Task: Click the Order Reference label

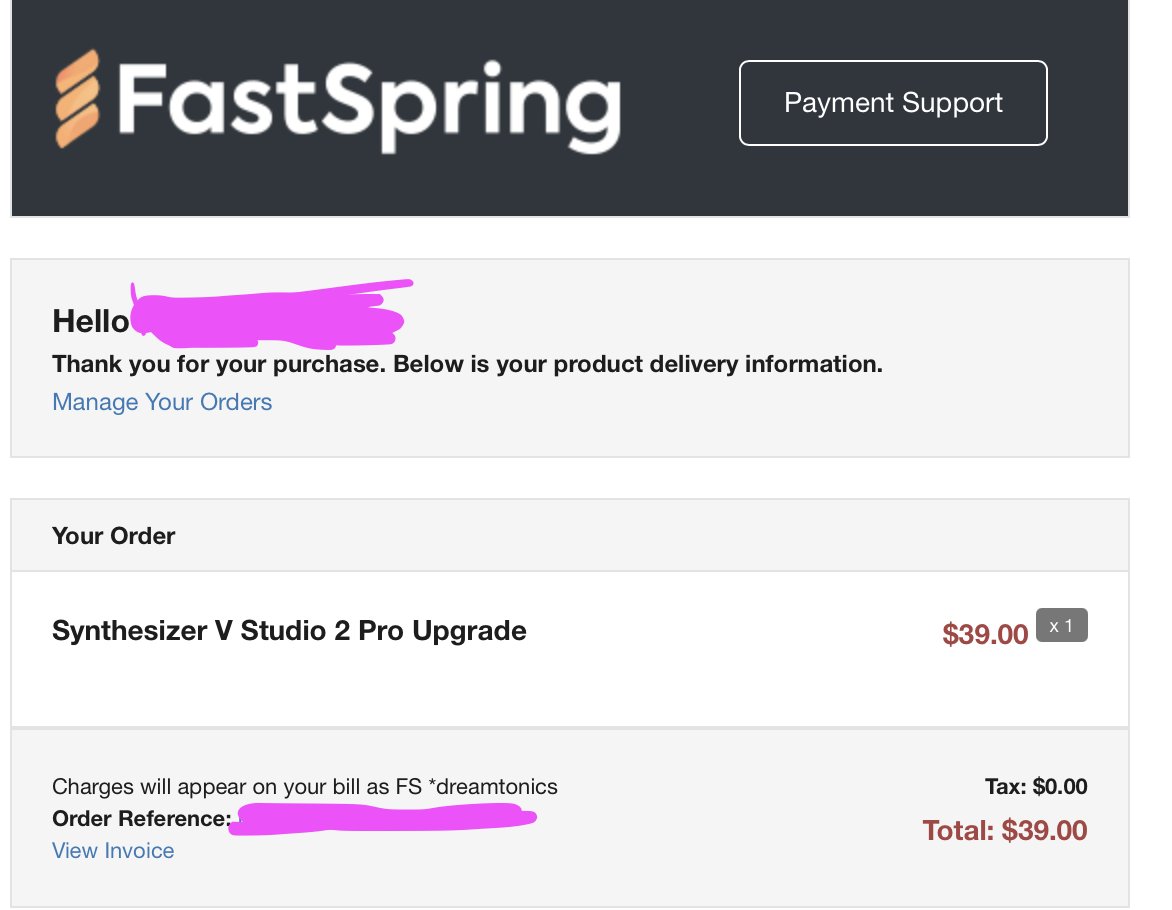Action: [x=142, y=819]
